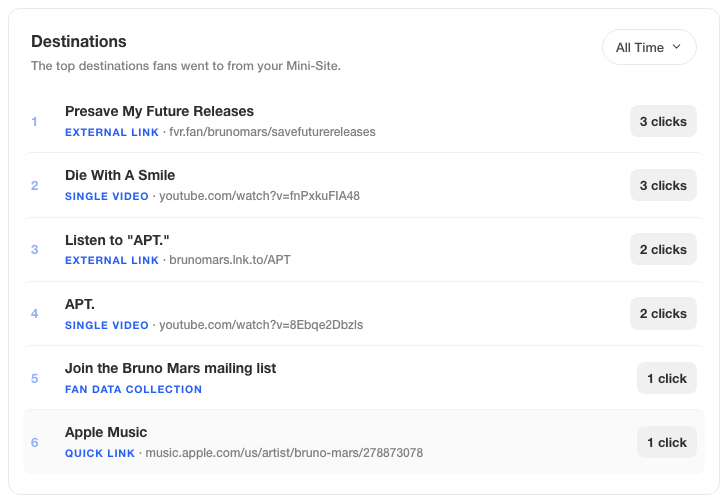The height and width of the screenshot is (503, 728).
Task: Click 'APT.' single video title
Action: (80, 304)
